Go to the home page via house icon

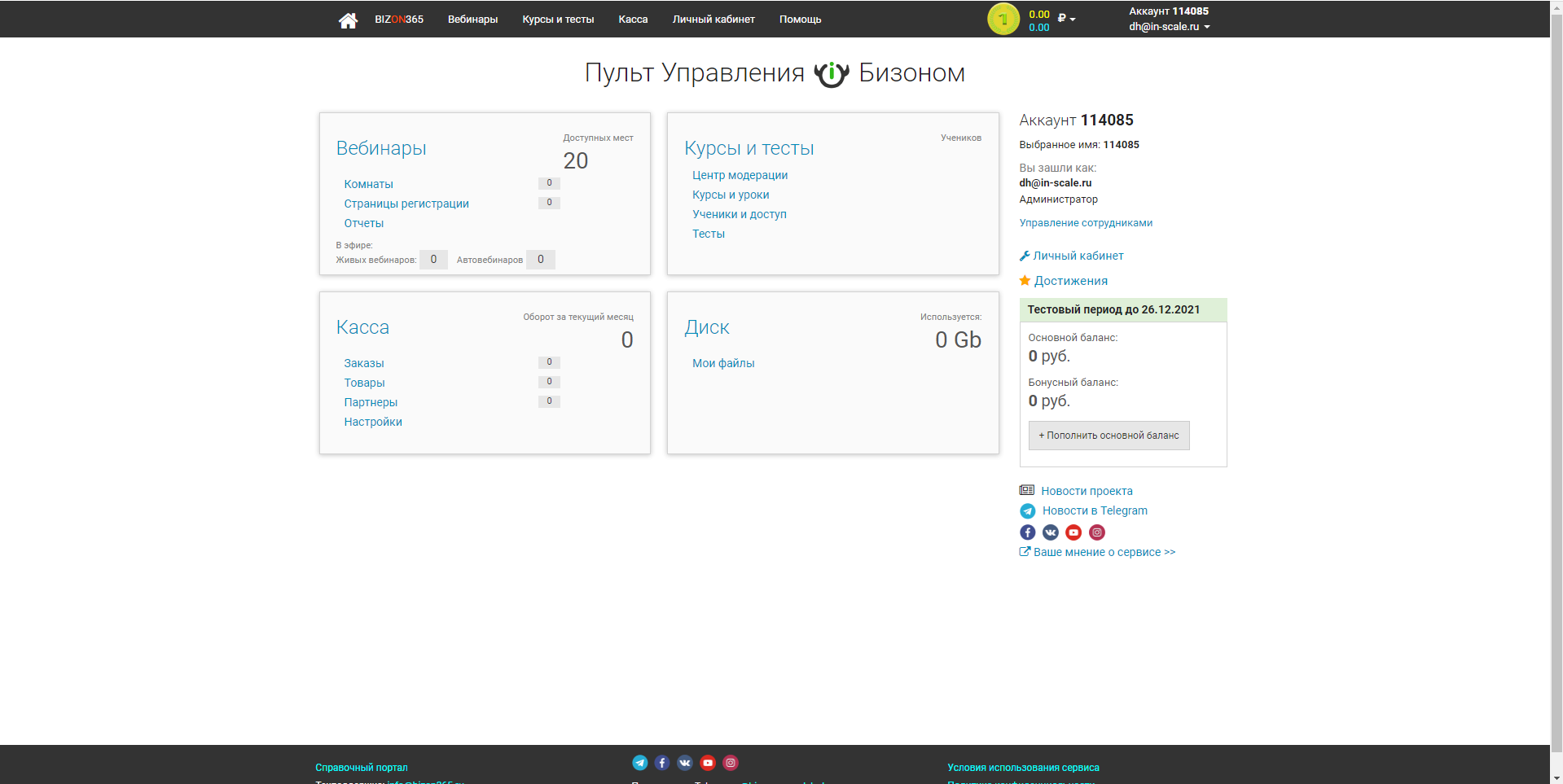[x=348, y=20]
